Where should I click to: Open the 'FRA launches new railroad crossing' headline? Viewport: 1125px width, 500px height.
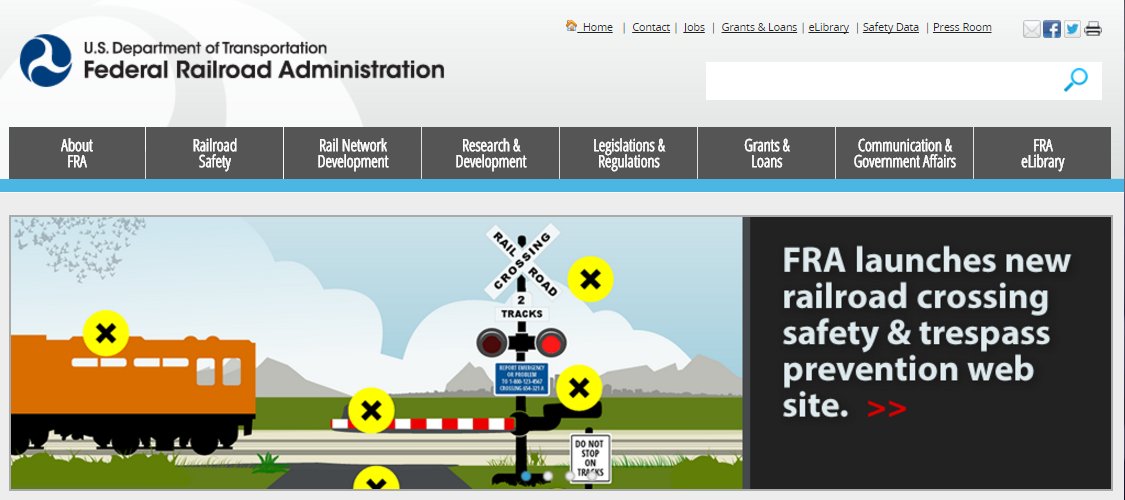click(x=926, y=332)
